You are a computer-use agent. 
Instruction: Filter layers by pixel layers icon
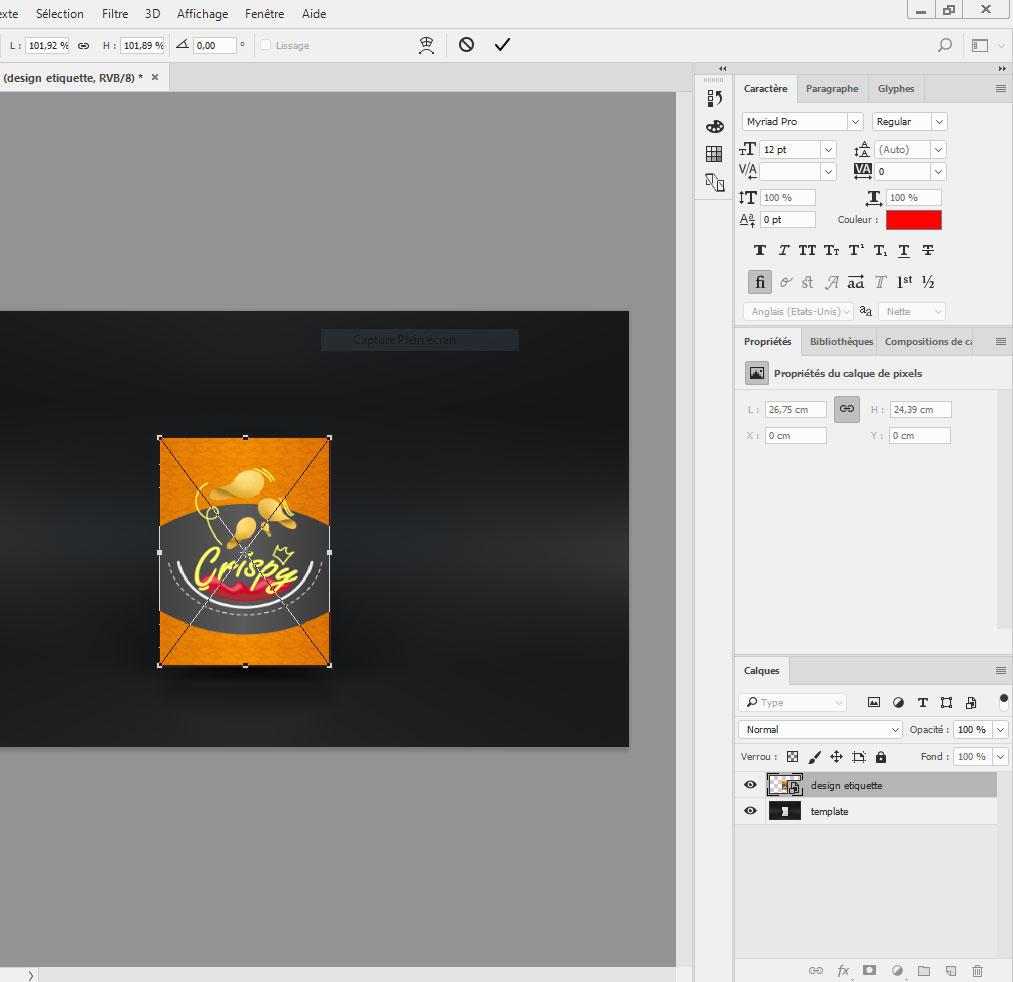point(873,702)
